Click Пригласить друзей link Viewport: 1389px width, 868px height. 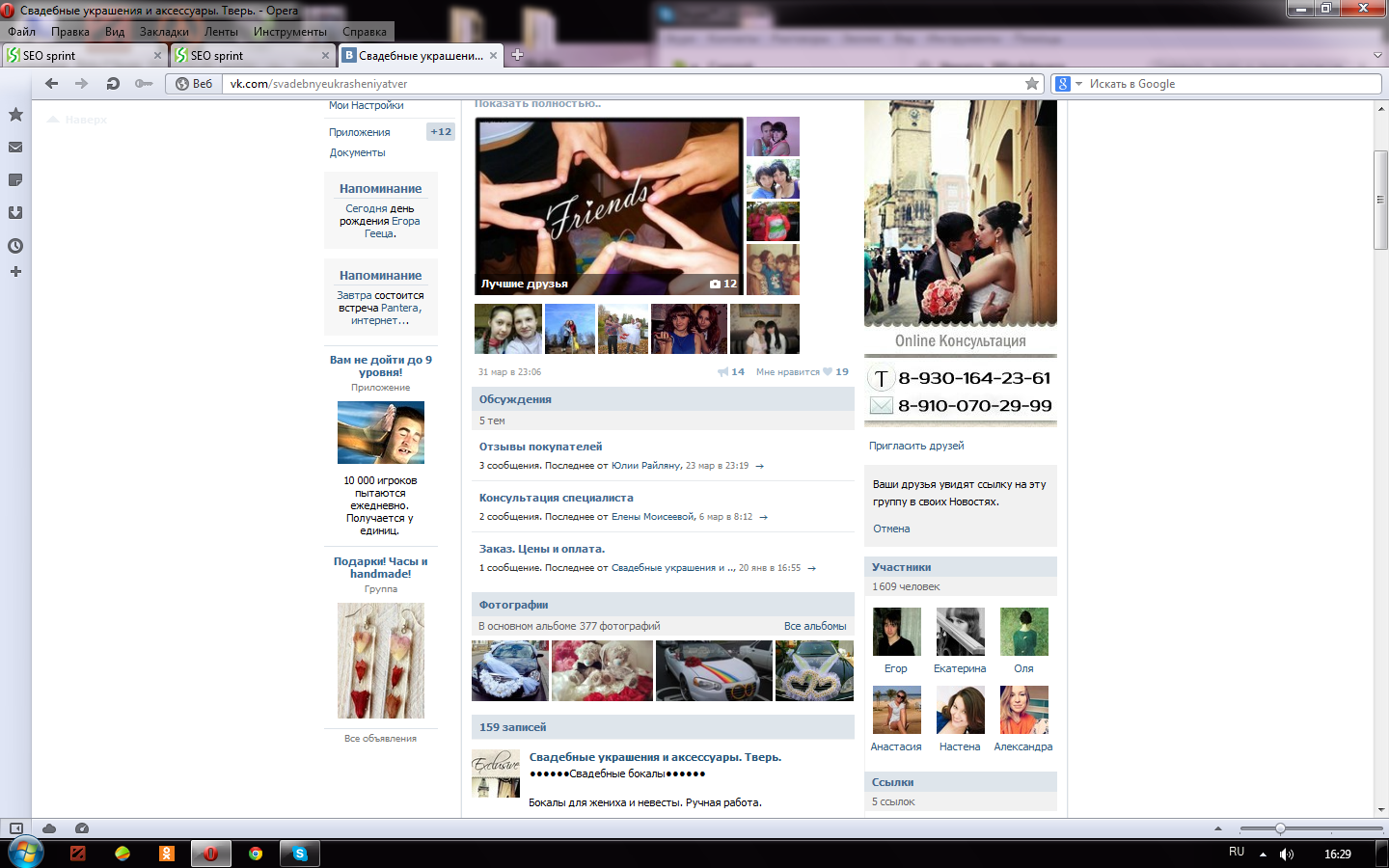click(916, 446)
